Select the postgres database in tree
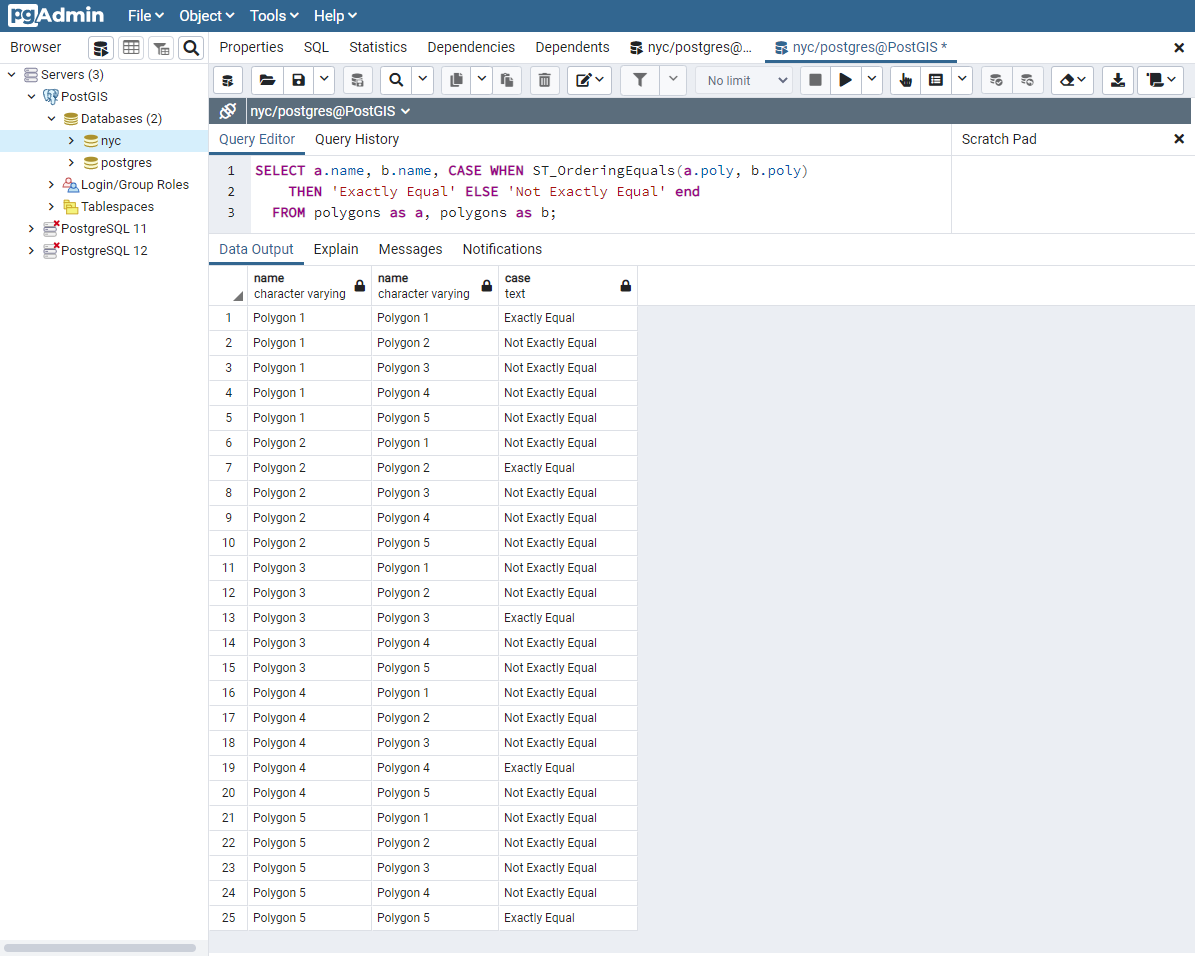Screen dimensions: 1195x956 point(126,163)
